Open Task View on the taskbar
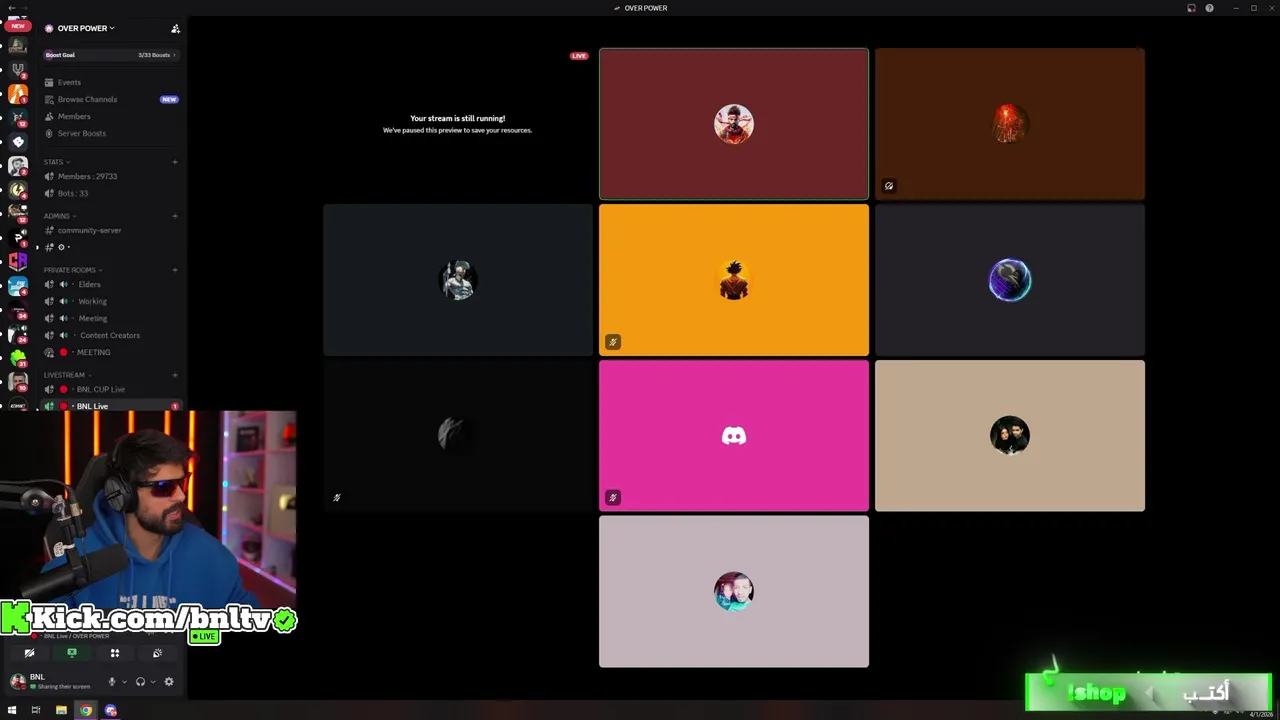1280x720 pixels. [36, 711]
